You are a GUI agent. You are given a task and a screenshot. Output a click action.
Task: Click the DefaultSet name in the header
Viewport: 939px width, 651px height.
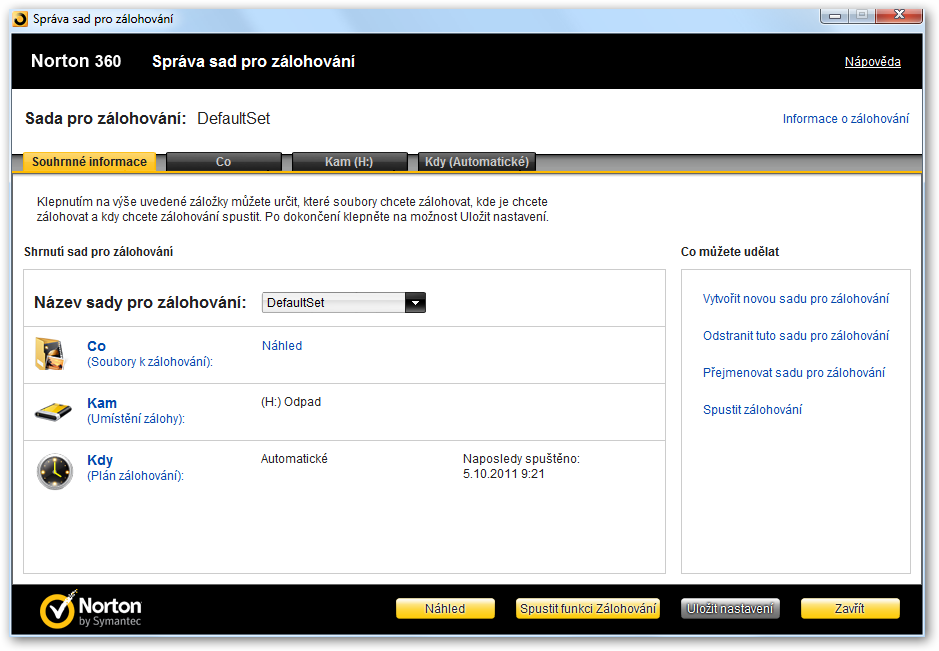(x=234, y=119)
